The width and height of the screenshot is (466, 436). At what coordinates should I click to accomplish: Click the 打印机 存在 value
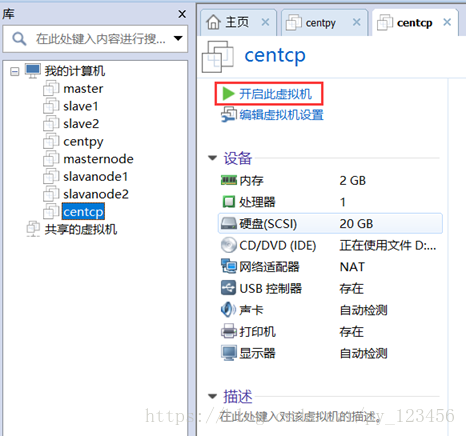[x=351, y=331]
